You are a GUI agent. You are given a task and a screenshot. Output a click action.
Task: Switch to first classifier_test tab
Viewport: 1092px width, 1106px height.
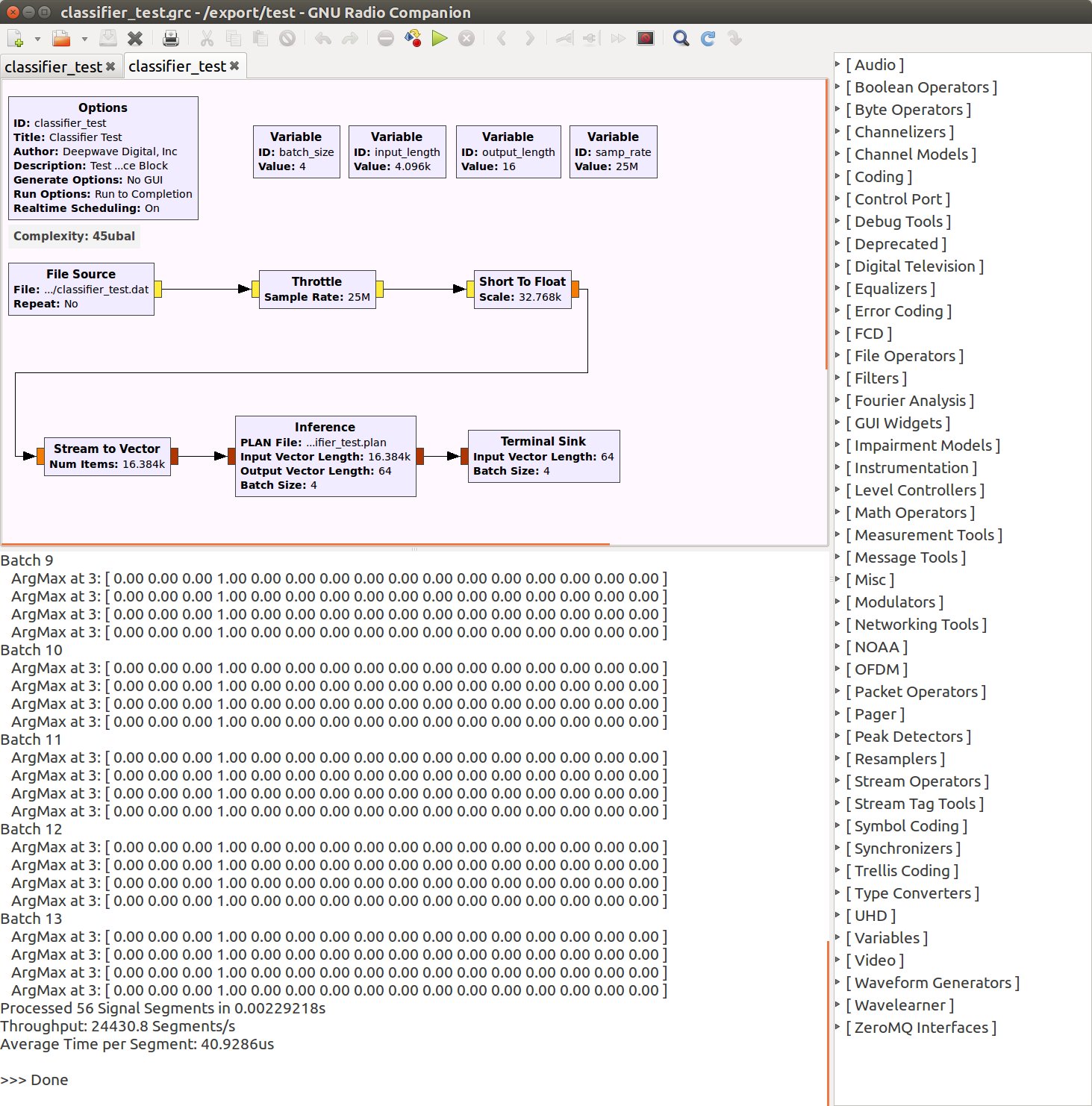coord(53,67)
